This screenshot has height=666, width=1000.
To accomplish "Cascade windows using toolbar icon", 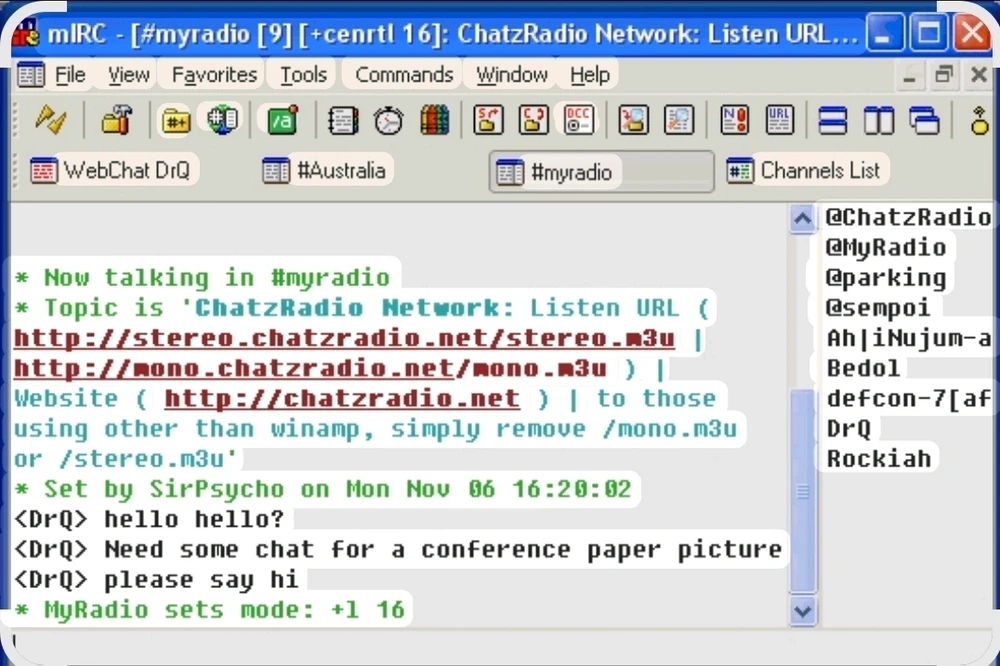I will 924,120.
